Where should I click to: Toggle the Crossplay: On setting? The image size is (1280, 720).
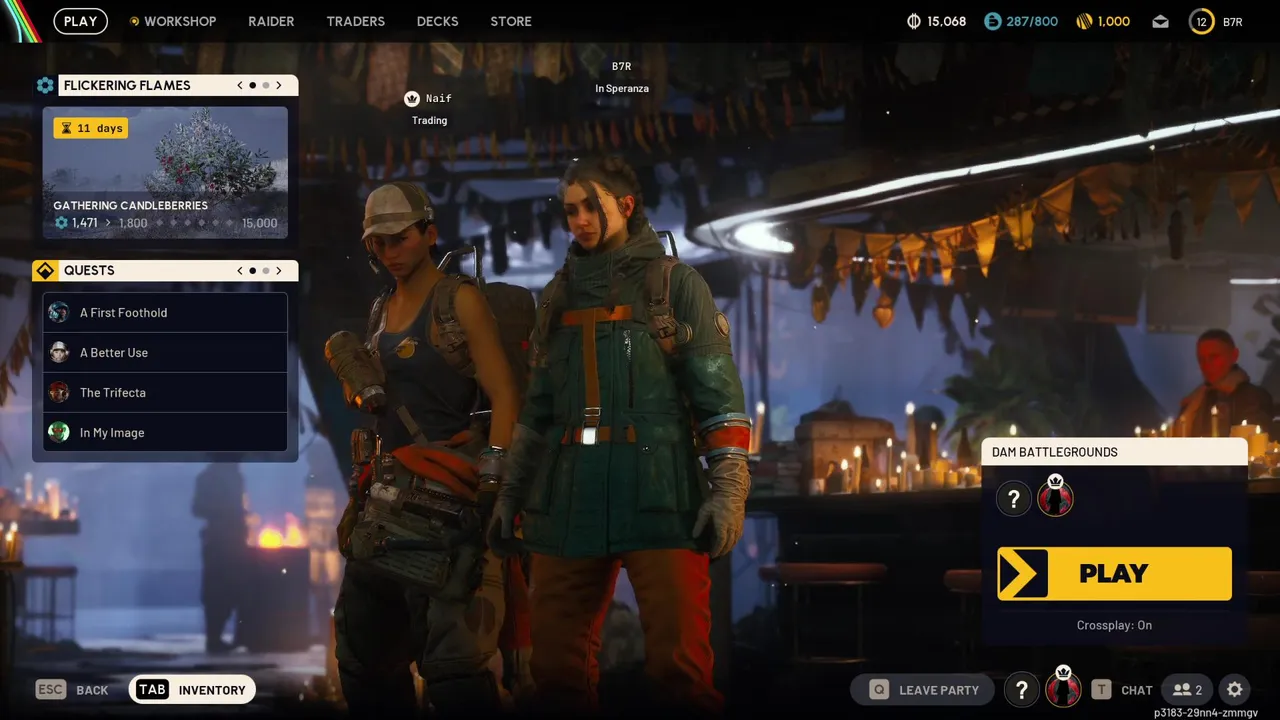pos(1114,625)
